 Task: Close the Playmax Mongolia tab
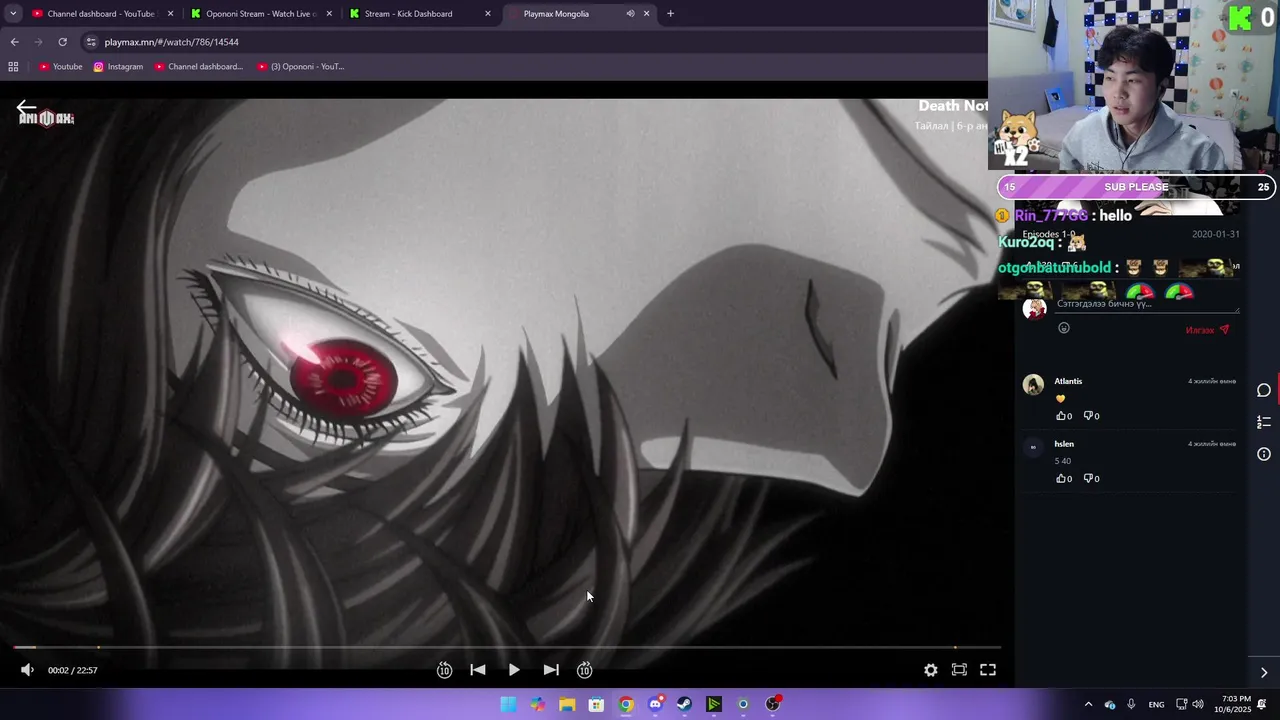click(646, 14)
